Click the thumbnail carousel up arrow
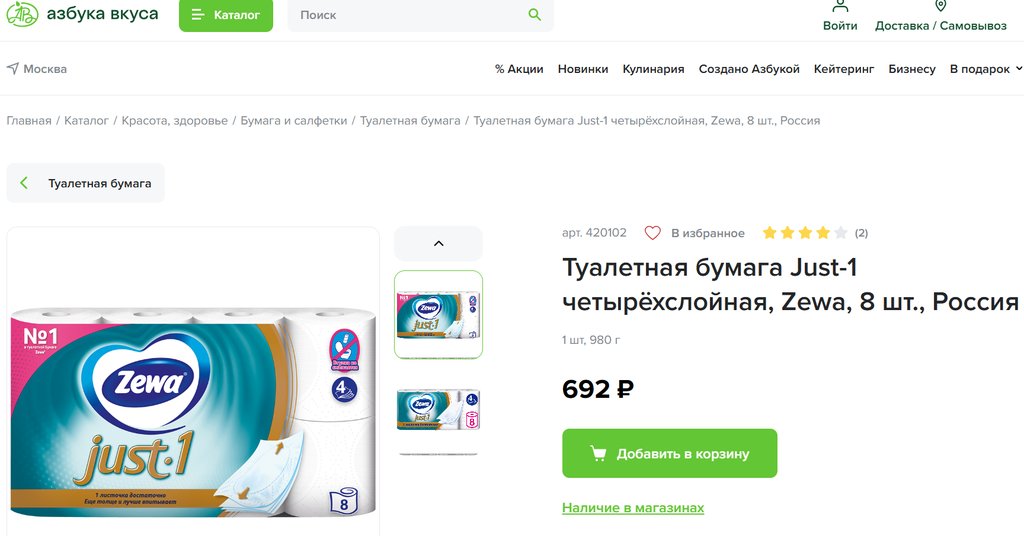Viewport: 1024px width, 536px height. tap(438, 244)
